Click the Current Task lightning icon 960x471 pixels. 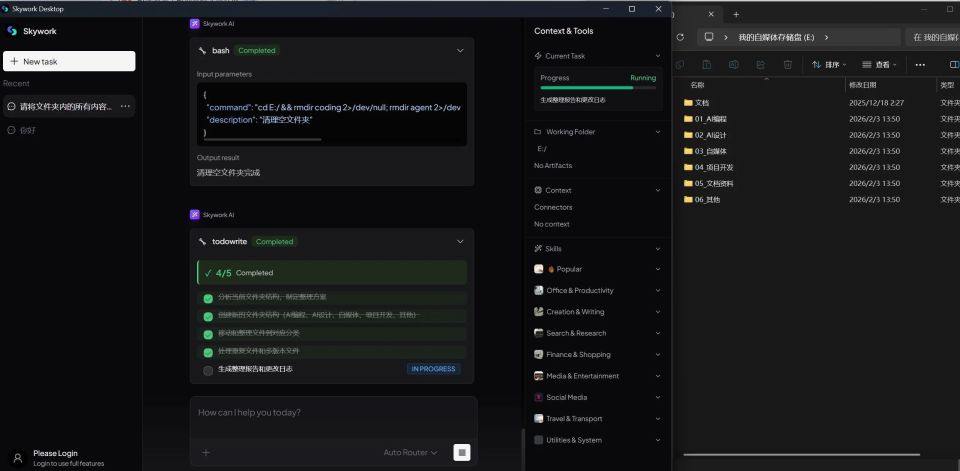pyautogui.click(x=538, y=56)
